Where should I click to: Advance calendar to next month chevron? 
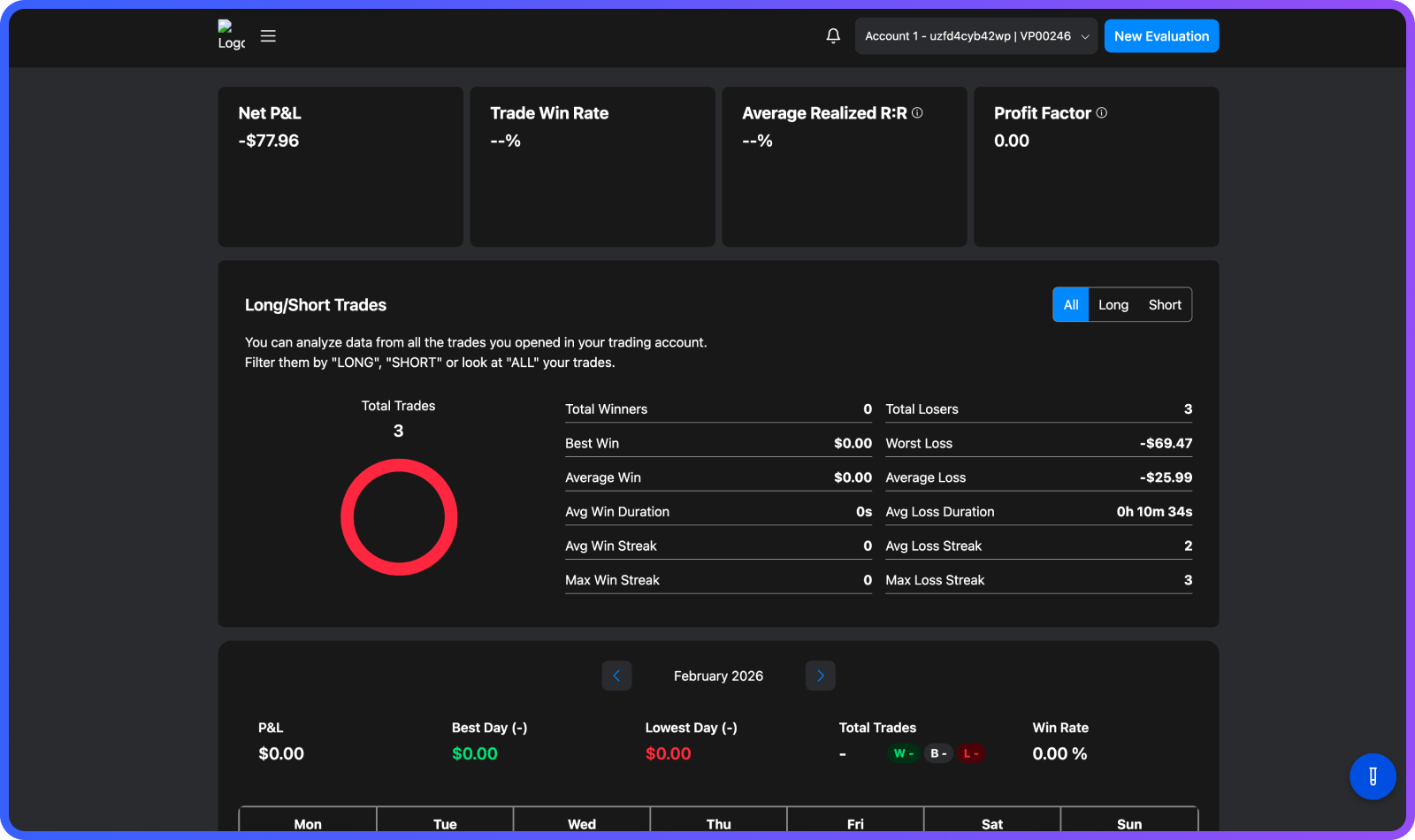pos(820,676)
